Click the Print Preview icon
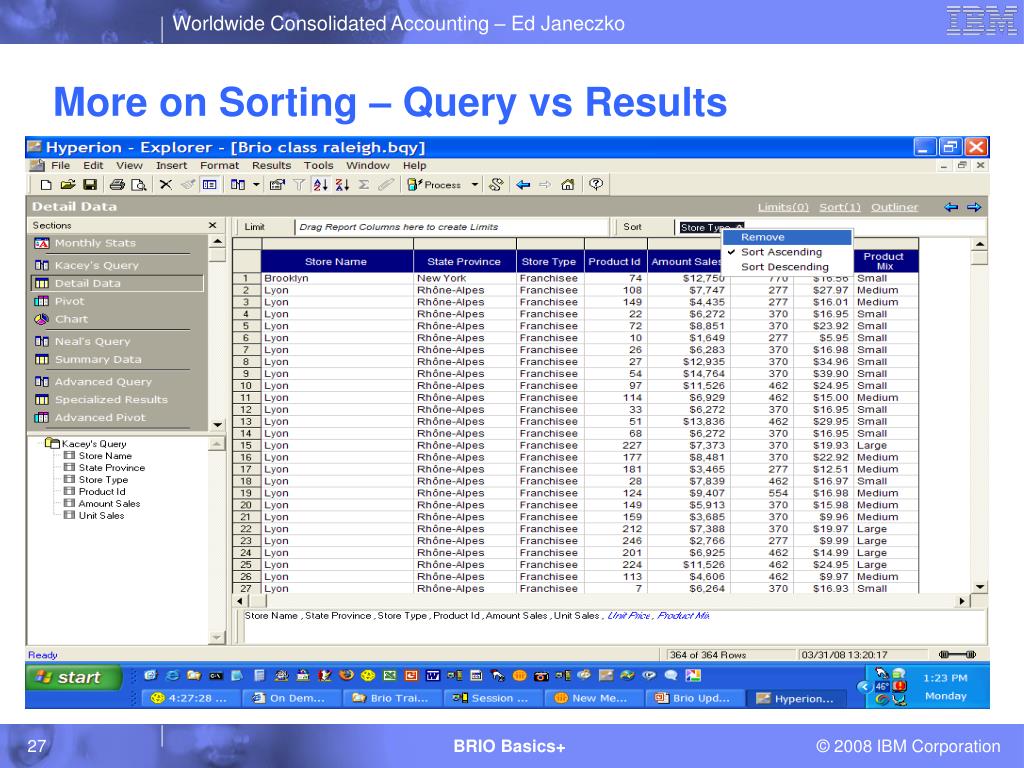Image resolution: width=1024 pixels, height=768 pixels. click(x=138, y=185)
